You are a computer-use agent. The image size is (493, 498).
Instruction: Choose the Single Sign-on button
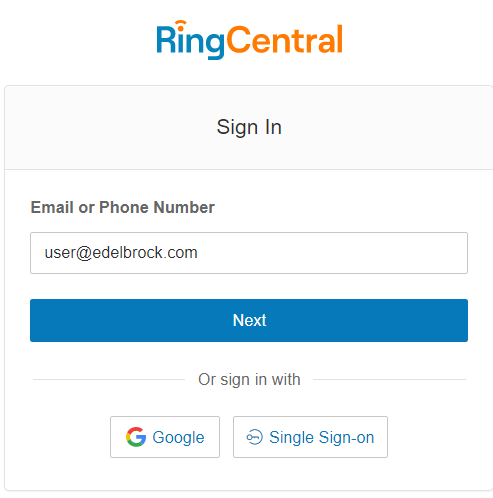pos(310,437)
